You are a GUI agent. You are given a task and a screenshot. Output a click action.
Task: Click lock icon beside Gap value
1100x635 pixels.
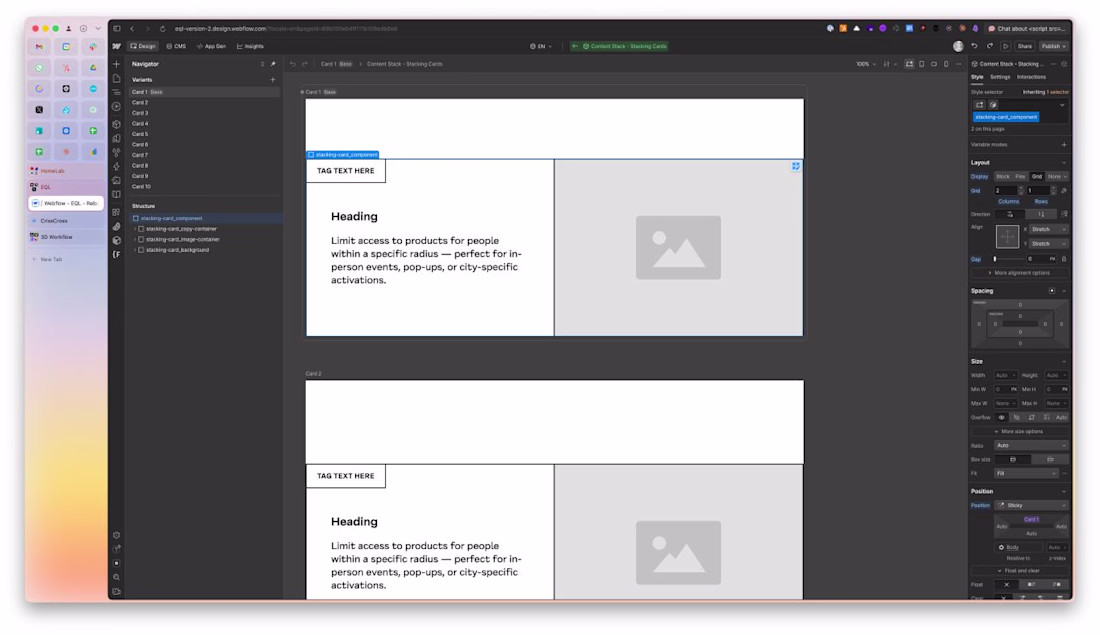click(x=1064, y=259)
